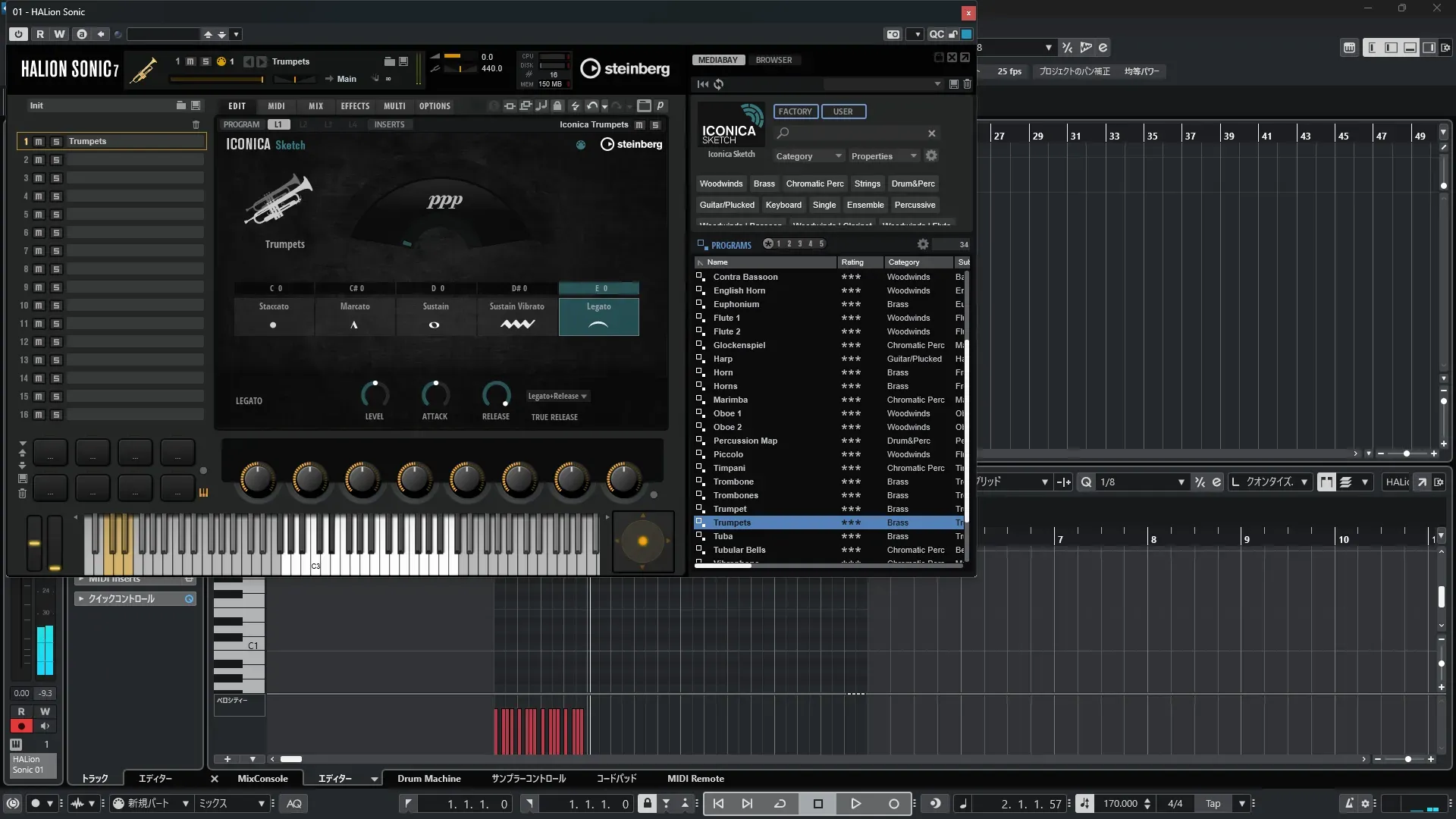Open the Legato+Release mode dropdown
Image resolution: width=1456 pixels, height=819 pixels.
click(x=557, y=396)
